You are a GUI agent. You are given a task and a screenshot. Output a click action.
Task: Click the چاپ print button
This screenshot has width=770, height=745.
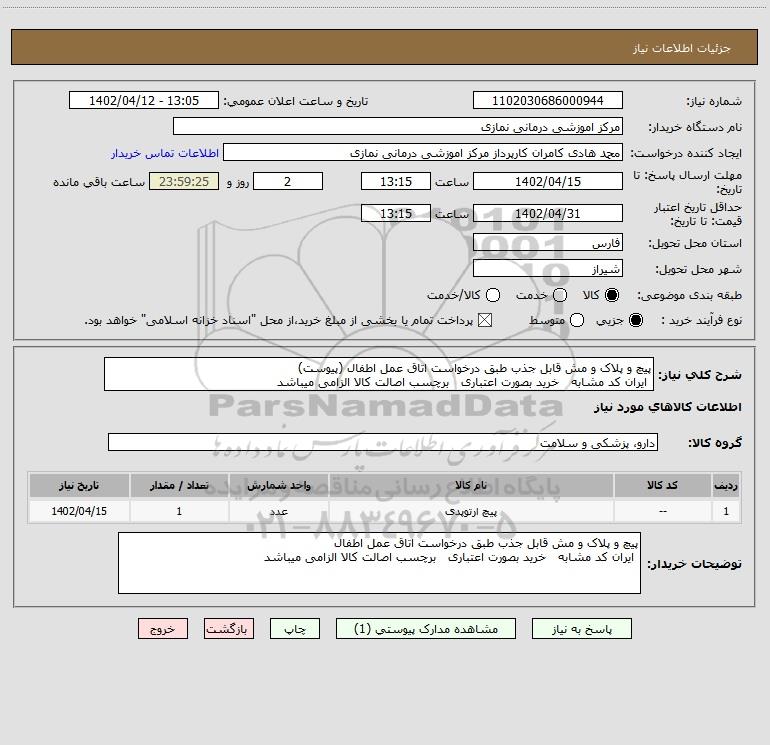[x=295, y=629]
